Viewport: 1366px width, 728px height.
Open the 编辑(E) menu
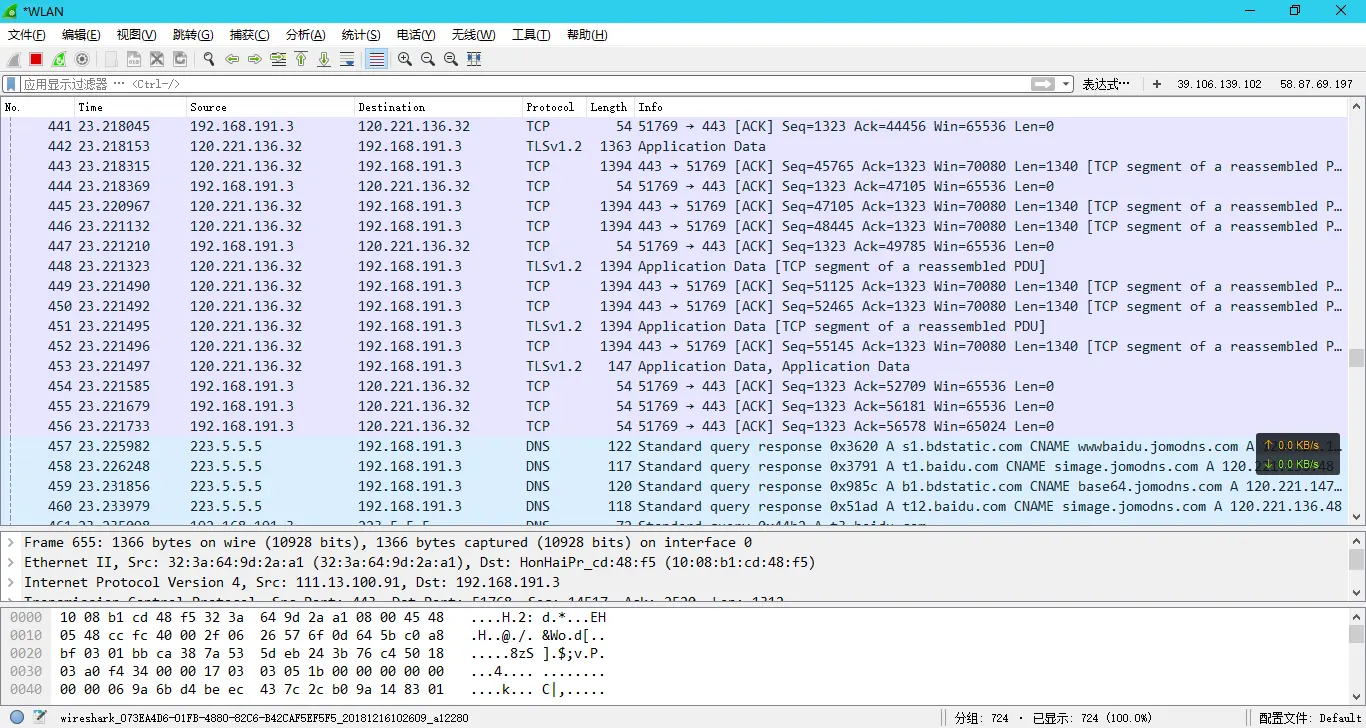81,35
